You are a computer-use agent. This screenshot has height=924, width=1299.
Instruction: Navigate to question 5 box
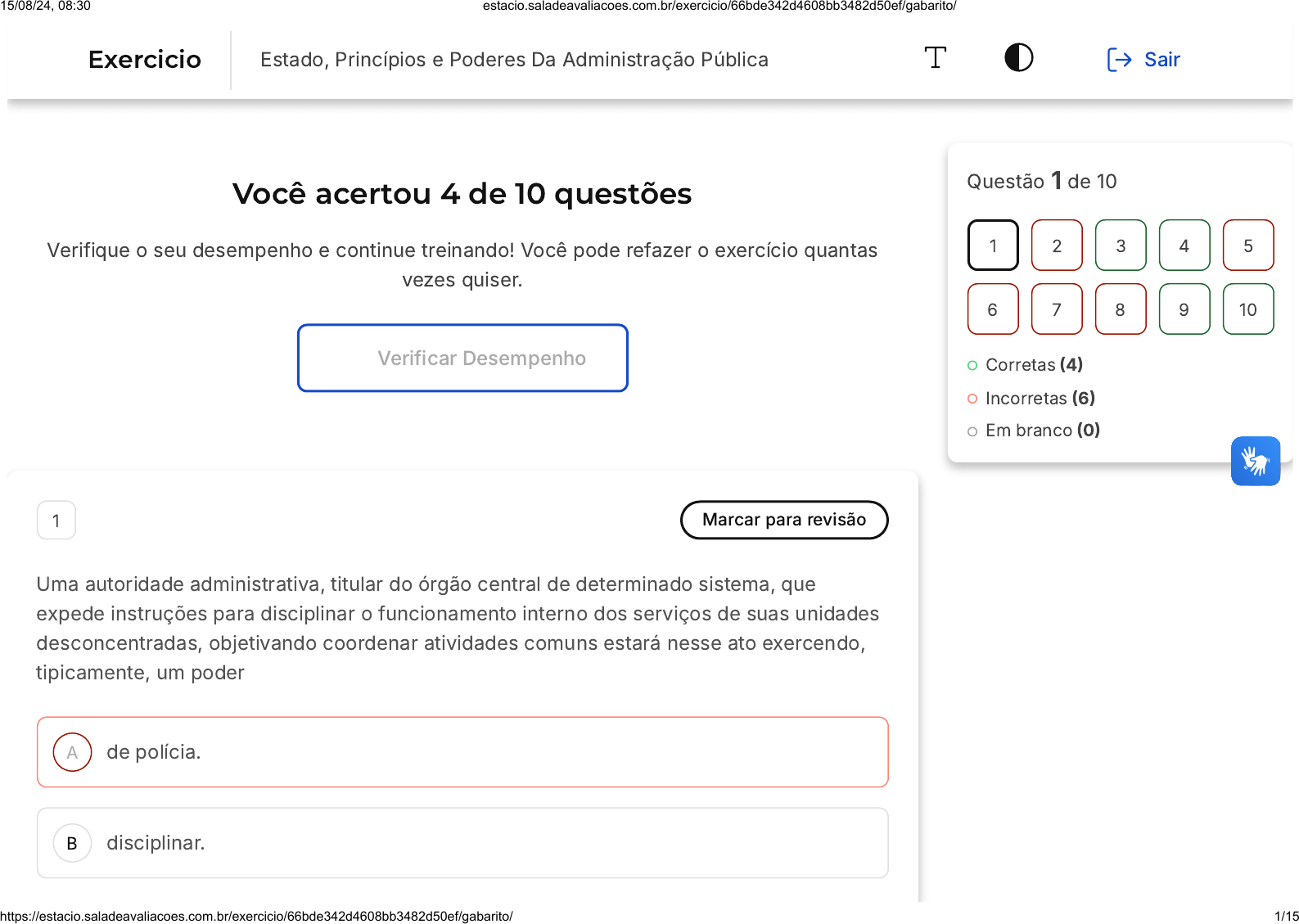click(x=1247, y=246)
